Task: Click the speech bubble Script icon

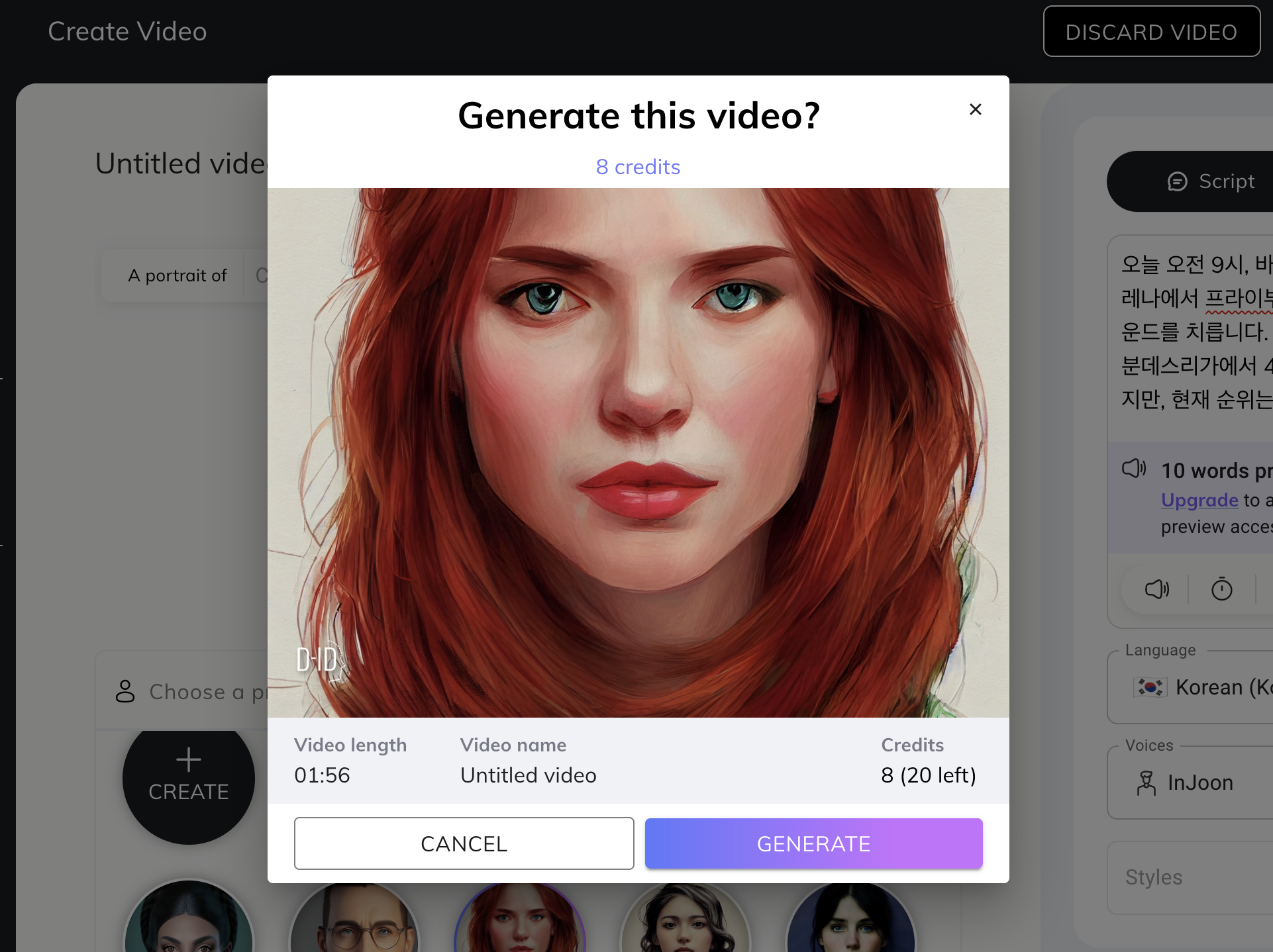Action: [x=1177, y=181]
